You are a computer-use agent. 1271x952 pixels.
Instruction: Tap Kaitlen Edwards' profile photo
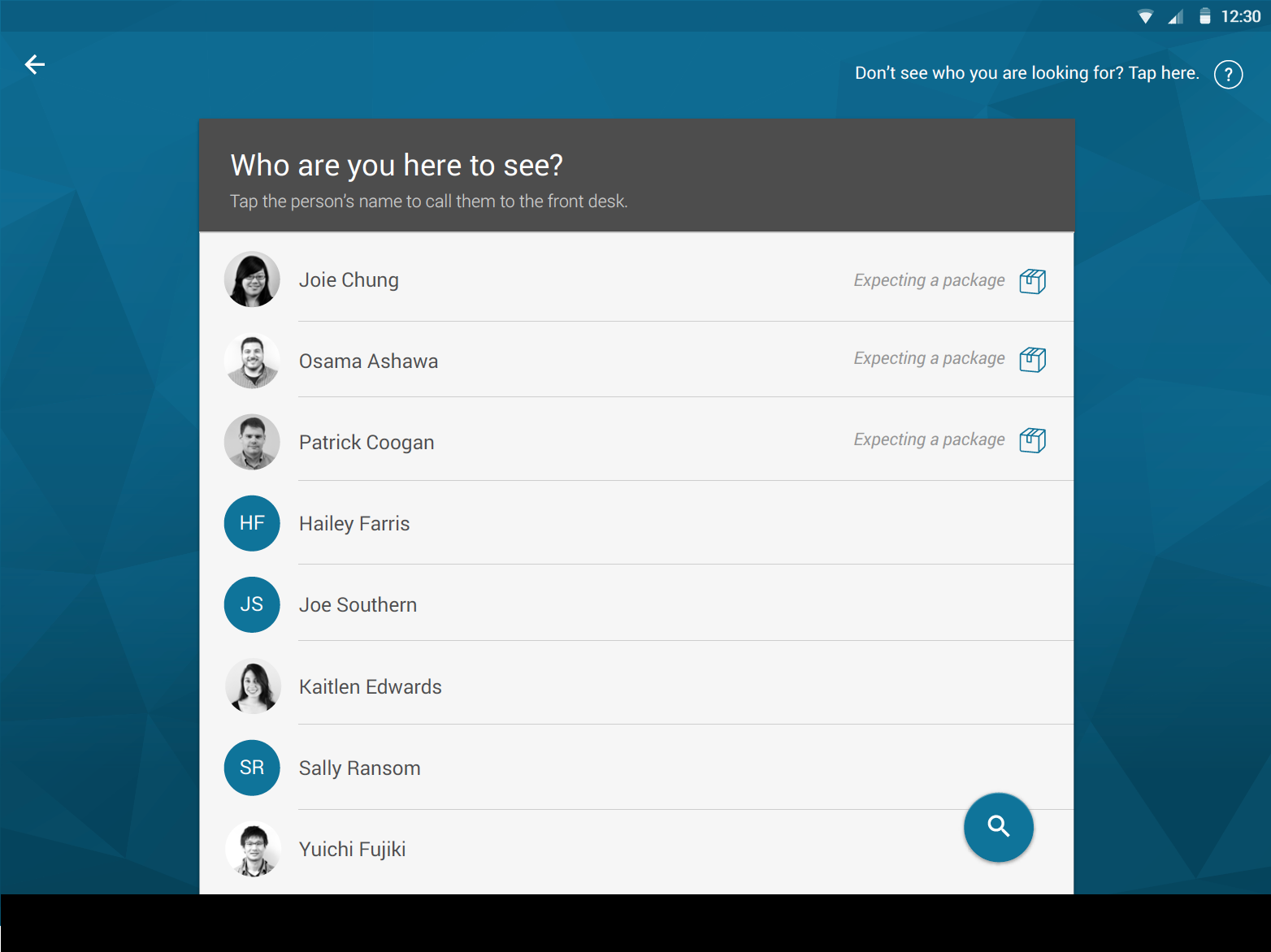click(x=253, y=686)
